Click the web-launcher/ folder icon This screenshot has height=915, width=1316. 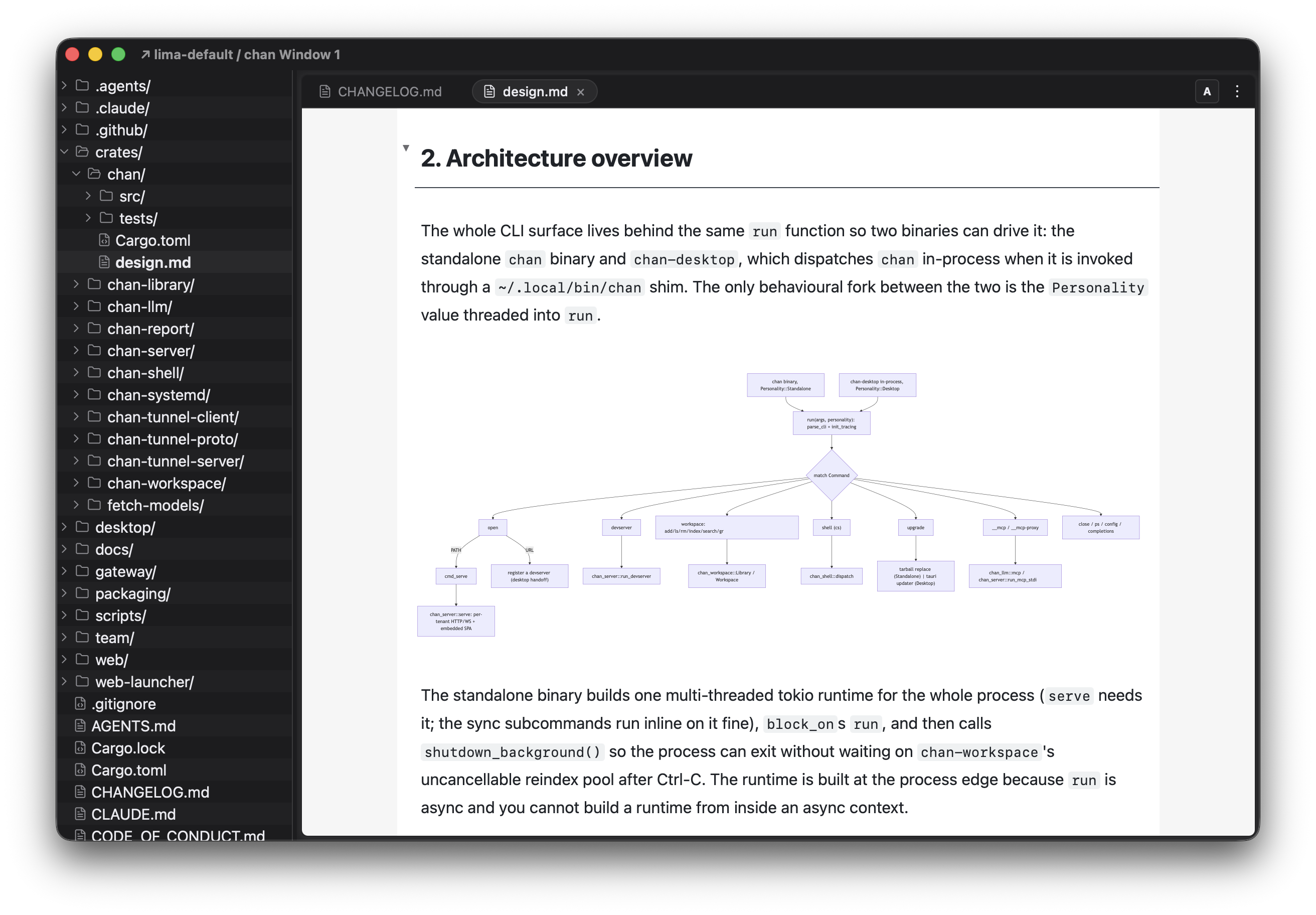pos(83,682)
